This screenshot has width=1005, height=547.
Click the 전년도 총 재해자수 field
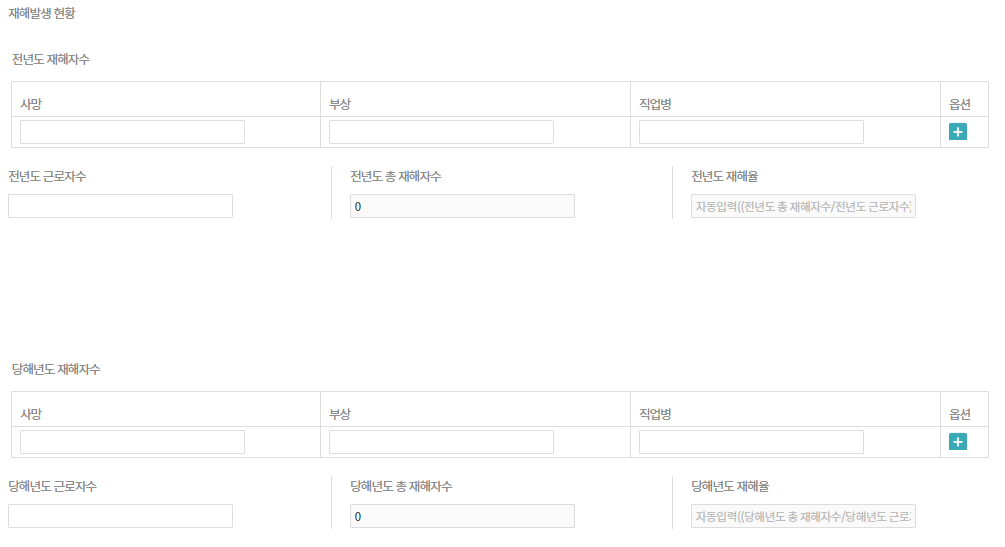tap(462, 206)
